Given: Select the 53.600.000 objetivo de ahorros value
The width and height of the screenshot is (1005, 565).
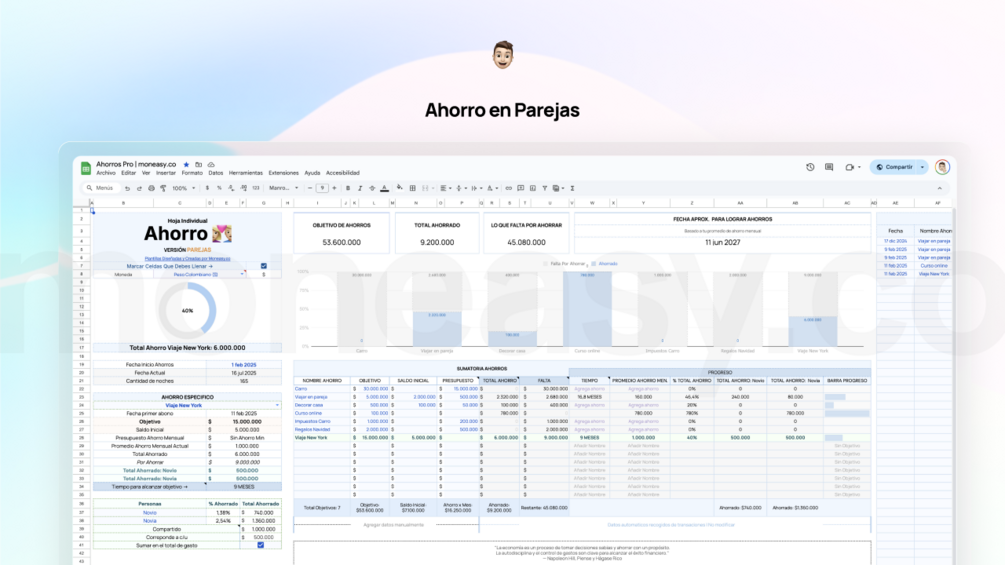Looking at the screenshot, I should point(341,243).
